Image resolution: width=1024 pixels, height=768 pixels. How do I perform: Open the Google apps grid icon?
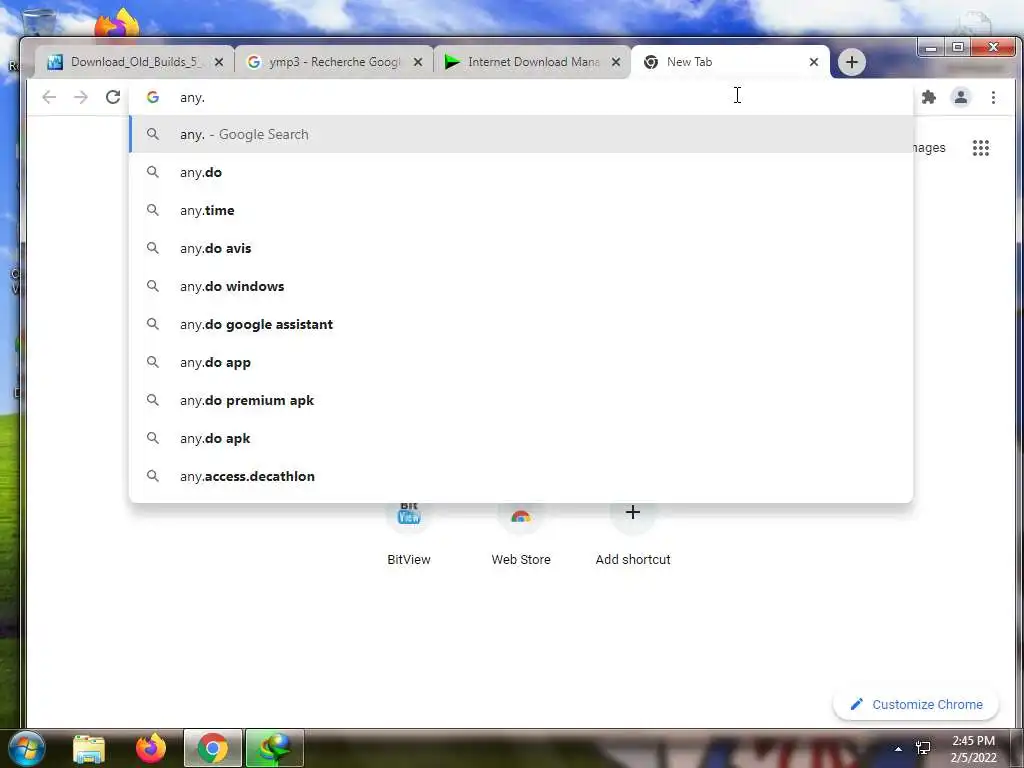pyautogui.click(x=980, y=148)
